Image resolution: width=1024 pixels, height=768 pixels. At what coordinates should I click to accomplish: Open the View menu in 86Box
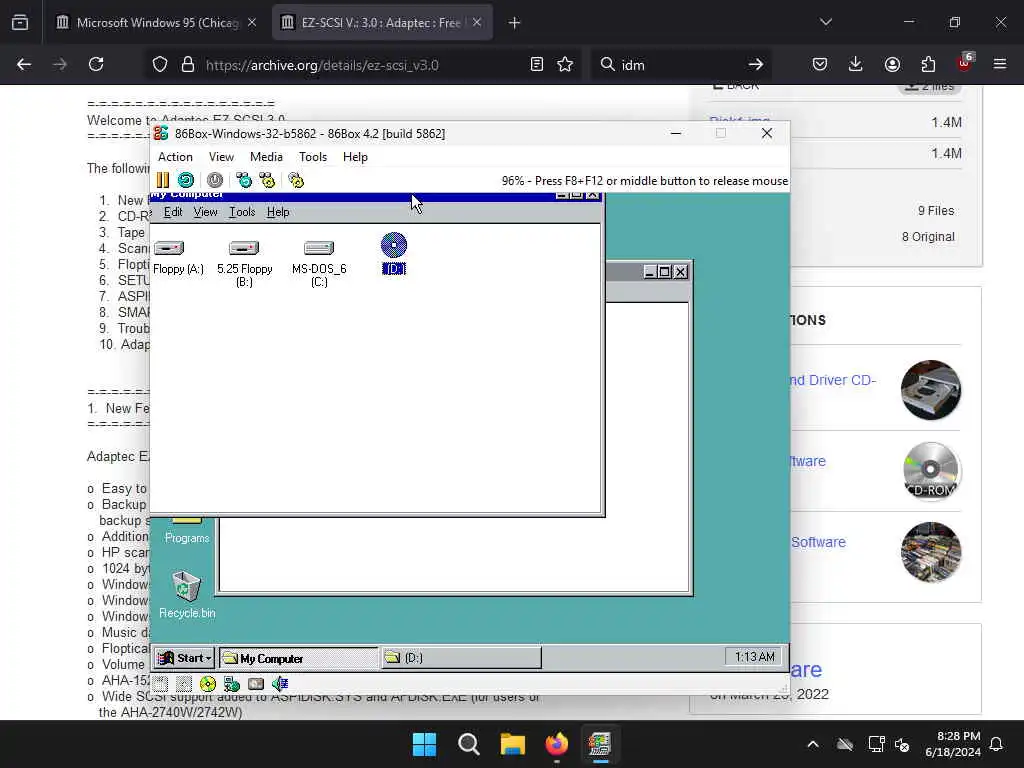click(221, 157)
